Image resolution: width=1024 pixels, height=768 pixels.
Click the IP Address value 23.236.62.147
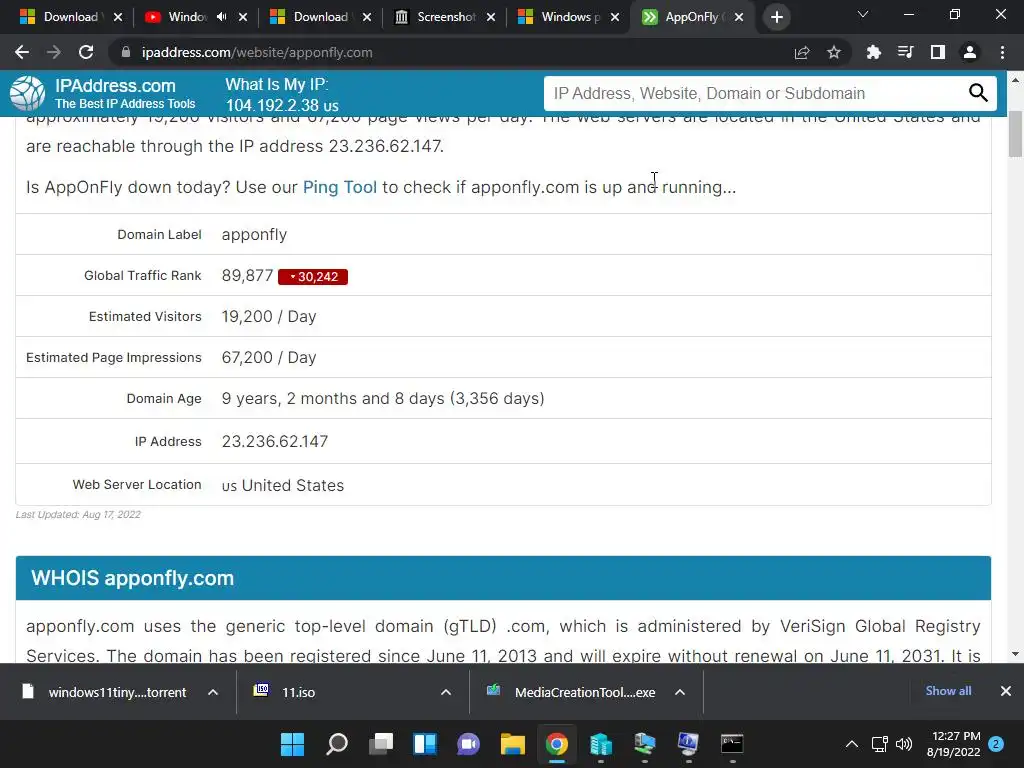click(275, 441)
